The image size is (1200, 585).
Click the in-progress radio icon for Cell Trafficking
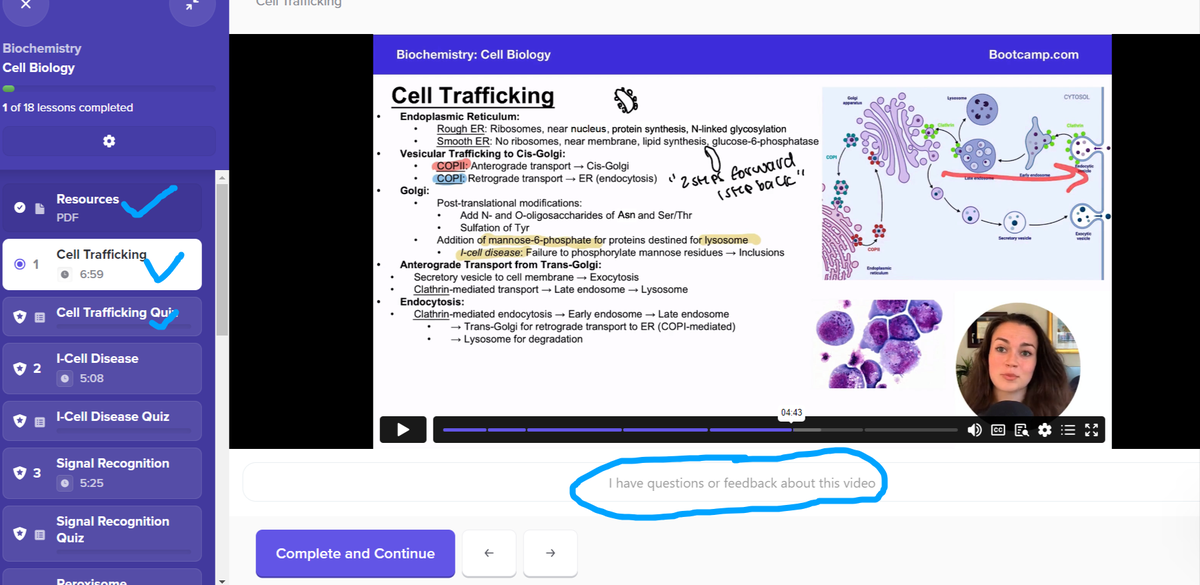coord(20,265)
